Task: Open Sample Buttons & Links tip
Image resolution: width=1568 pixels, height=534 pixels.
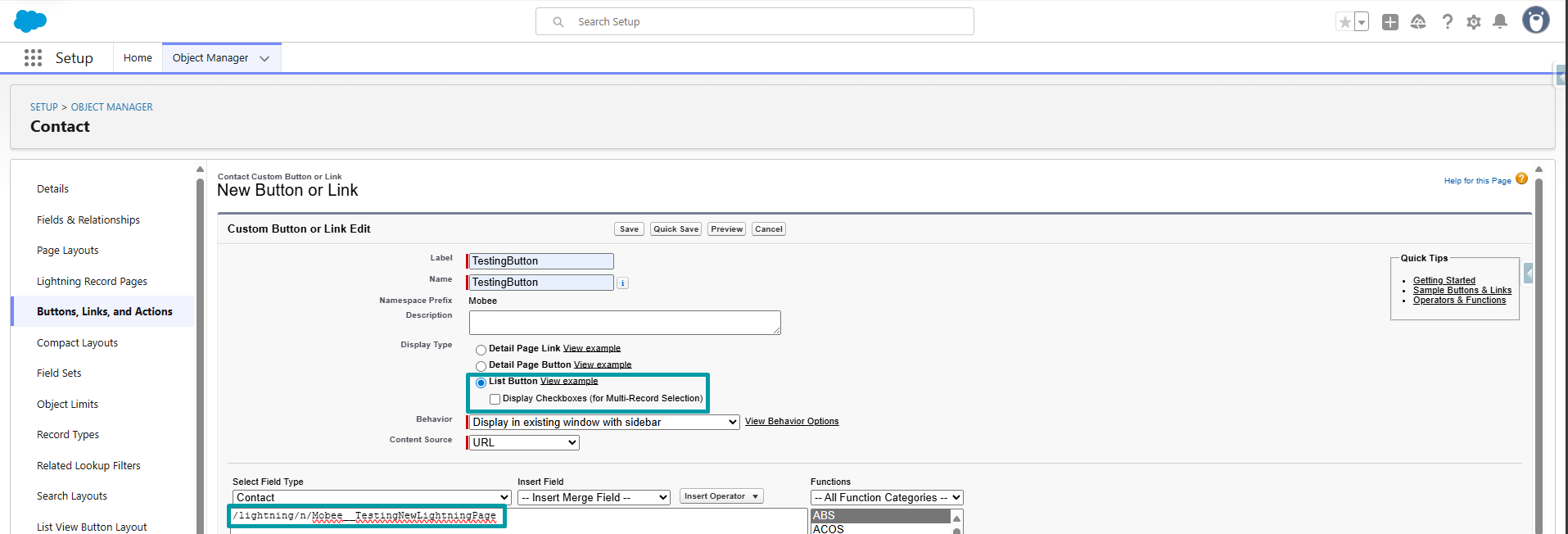Action: [x=1462, y=290]
